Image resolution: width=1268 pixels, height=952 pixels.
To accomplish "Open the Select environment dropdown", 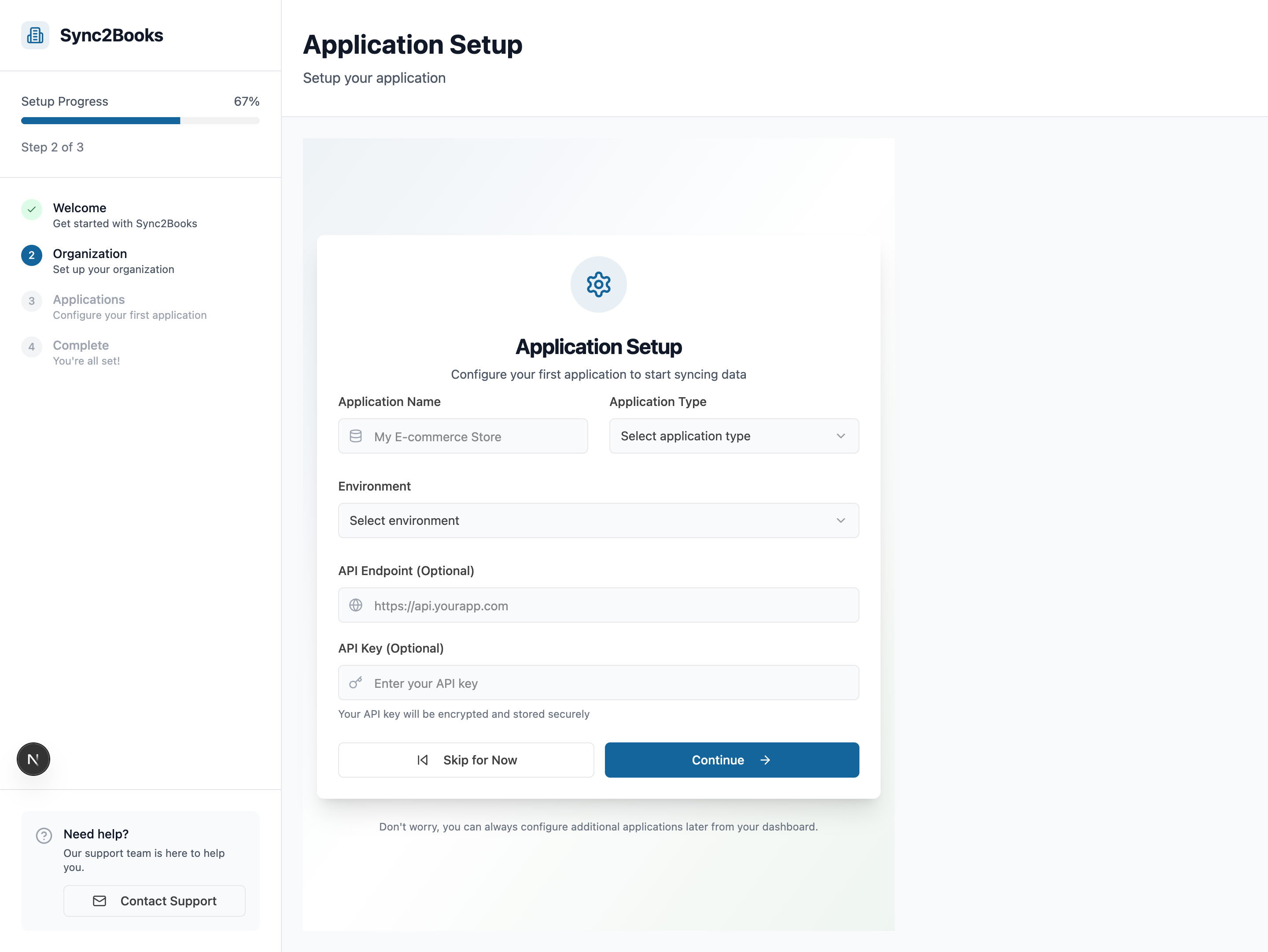I will [598, 520].
